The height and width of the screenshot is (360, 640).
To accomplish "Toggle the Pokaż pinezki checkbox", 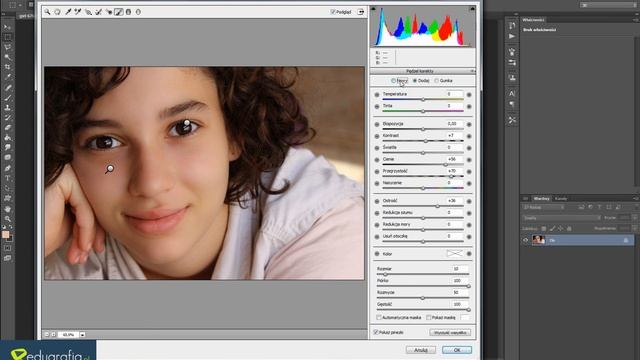I will click(x=376, y=332).
